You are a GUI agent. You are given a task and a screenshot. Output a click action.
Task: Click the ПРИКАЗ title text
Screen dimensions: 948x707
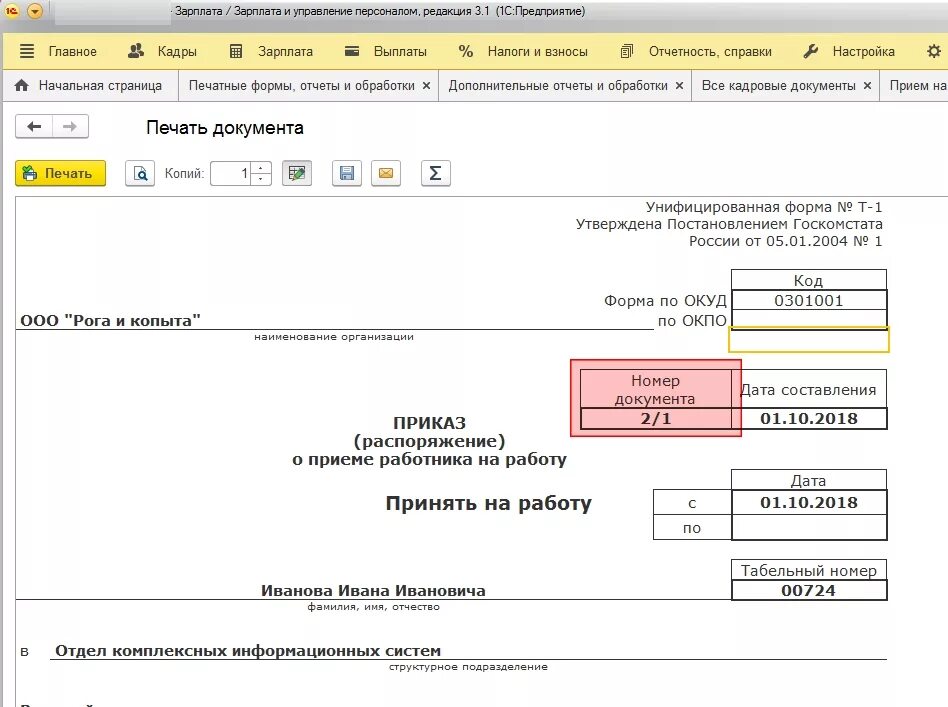[x=429, y=423]
